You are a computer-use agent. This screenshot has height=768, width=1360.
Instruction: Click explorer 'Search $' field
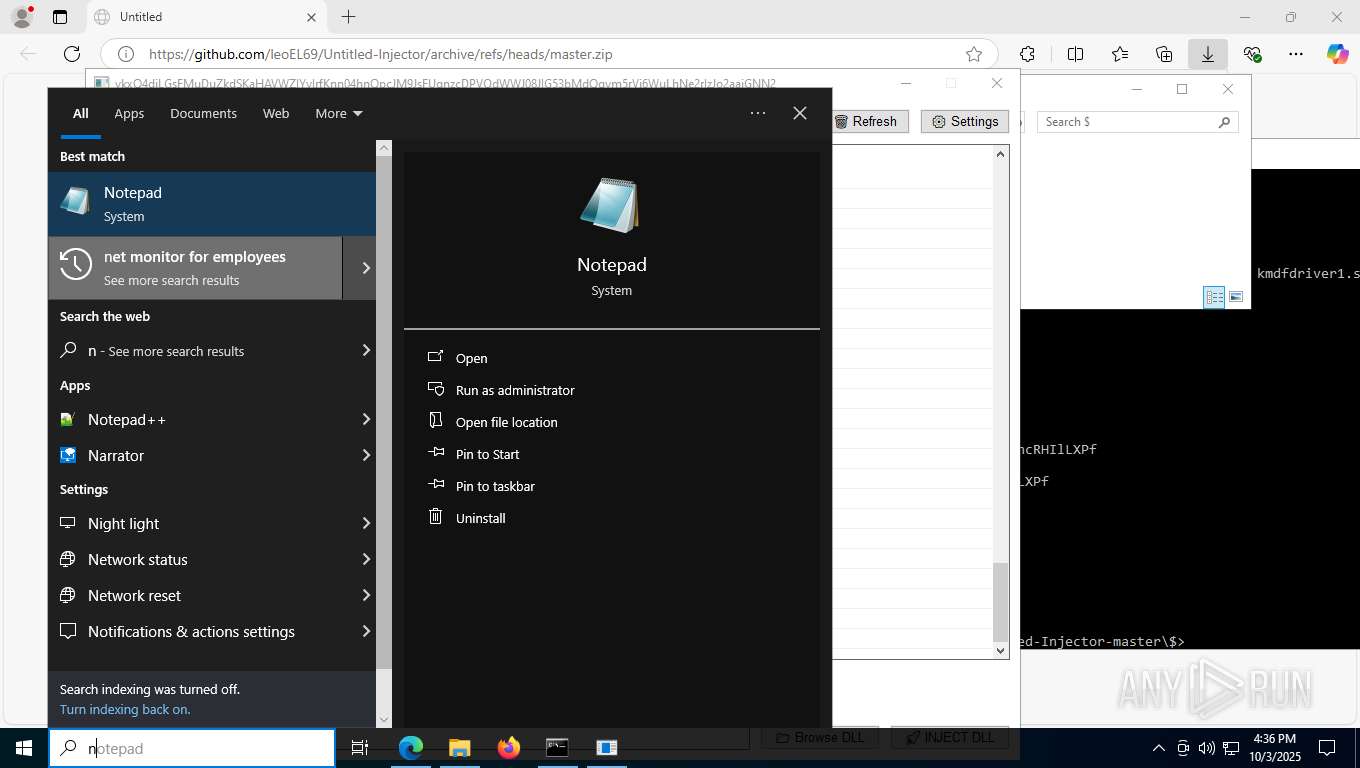tap(1138, 121)
